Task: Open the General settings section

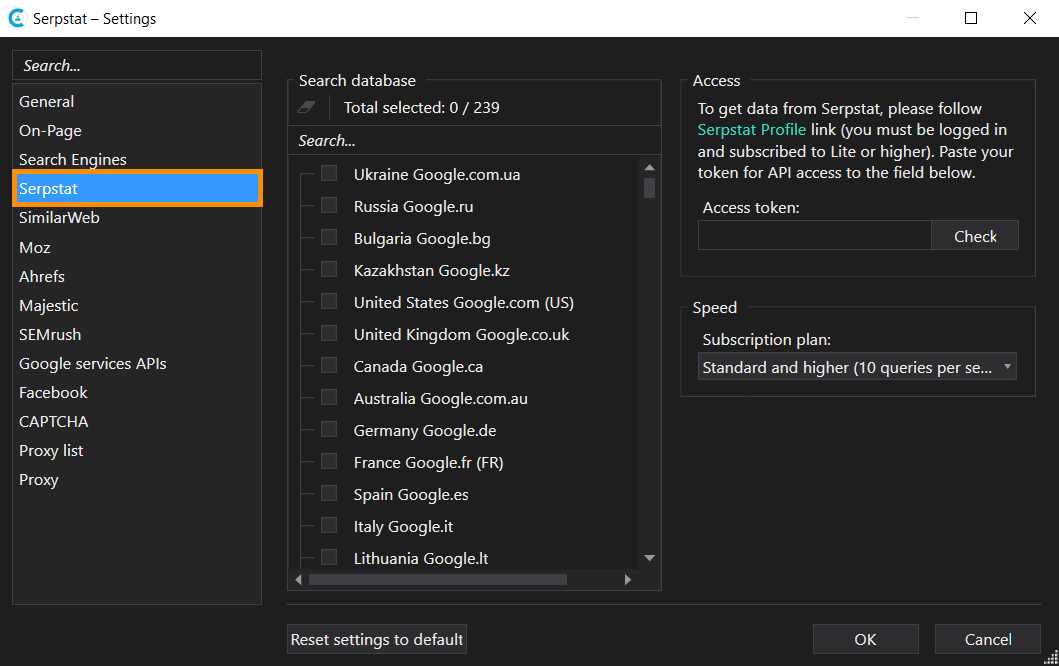Action: pos(136,101)
